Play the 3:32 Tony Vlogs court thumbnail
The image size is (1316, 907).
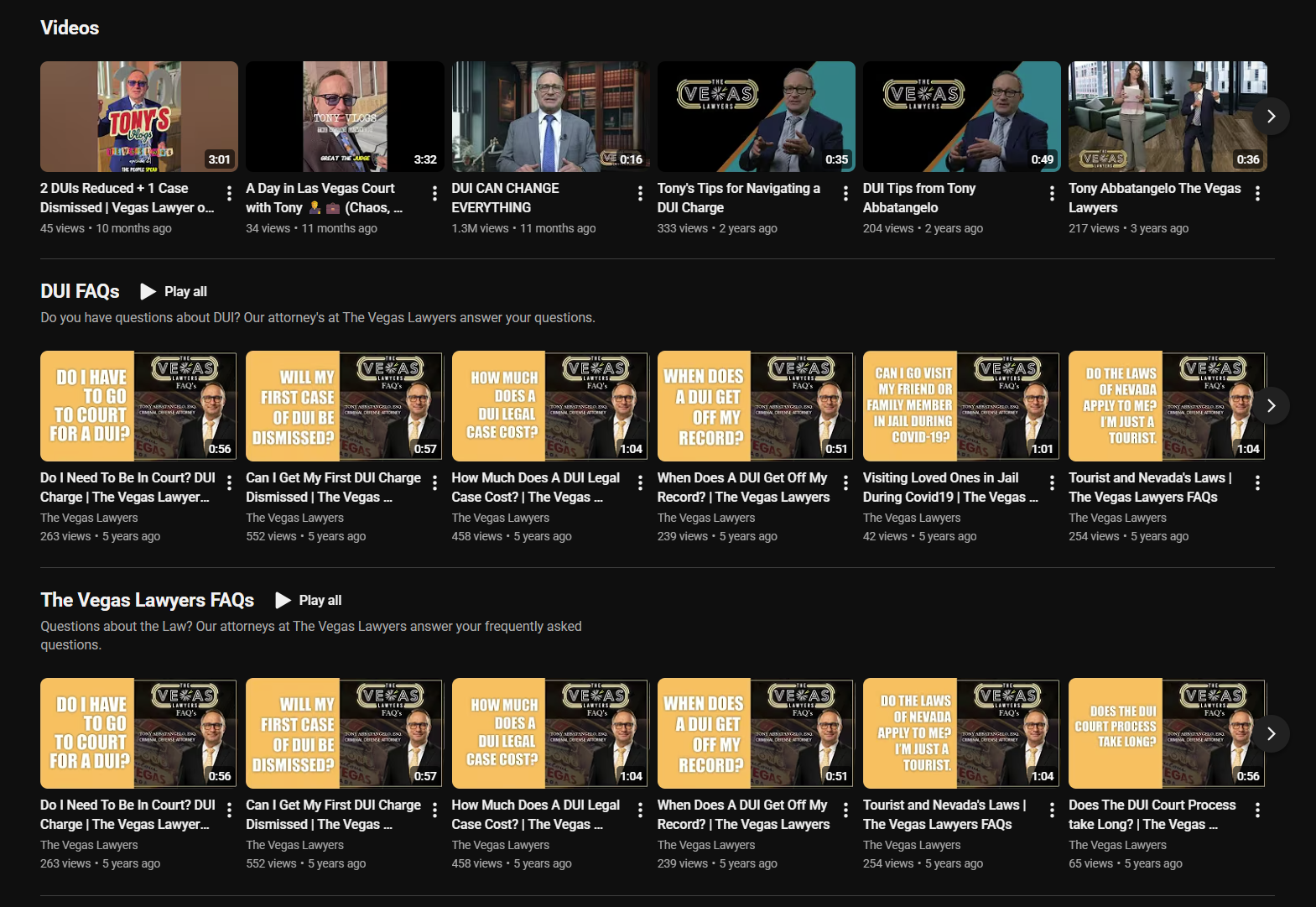(345, 117)
